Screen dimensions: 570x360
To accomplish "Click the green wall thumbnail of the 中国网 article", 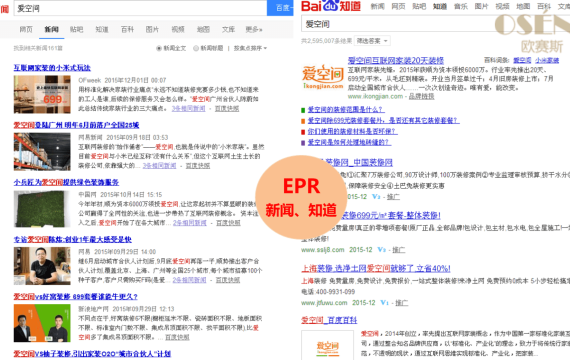I will pyautogui.click(x=42, y=209).
